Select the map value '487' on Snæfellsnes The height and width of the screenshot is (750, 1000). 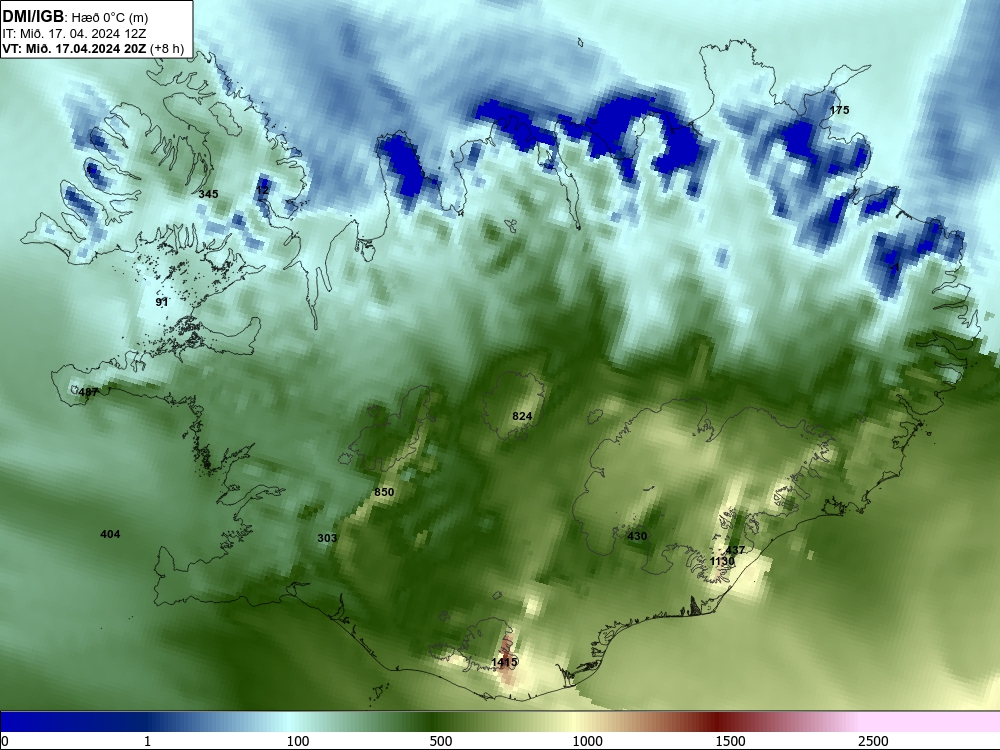[88, 392]
